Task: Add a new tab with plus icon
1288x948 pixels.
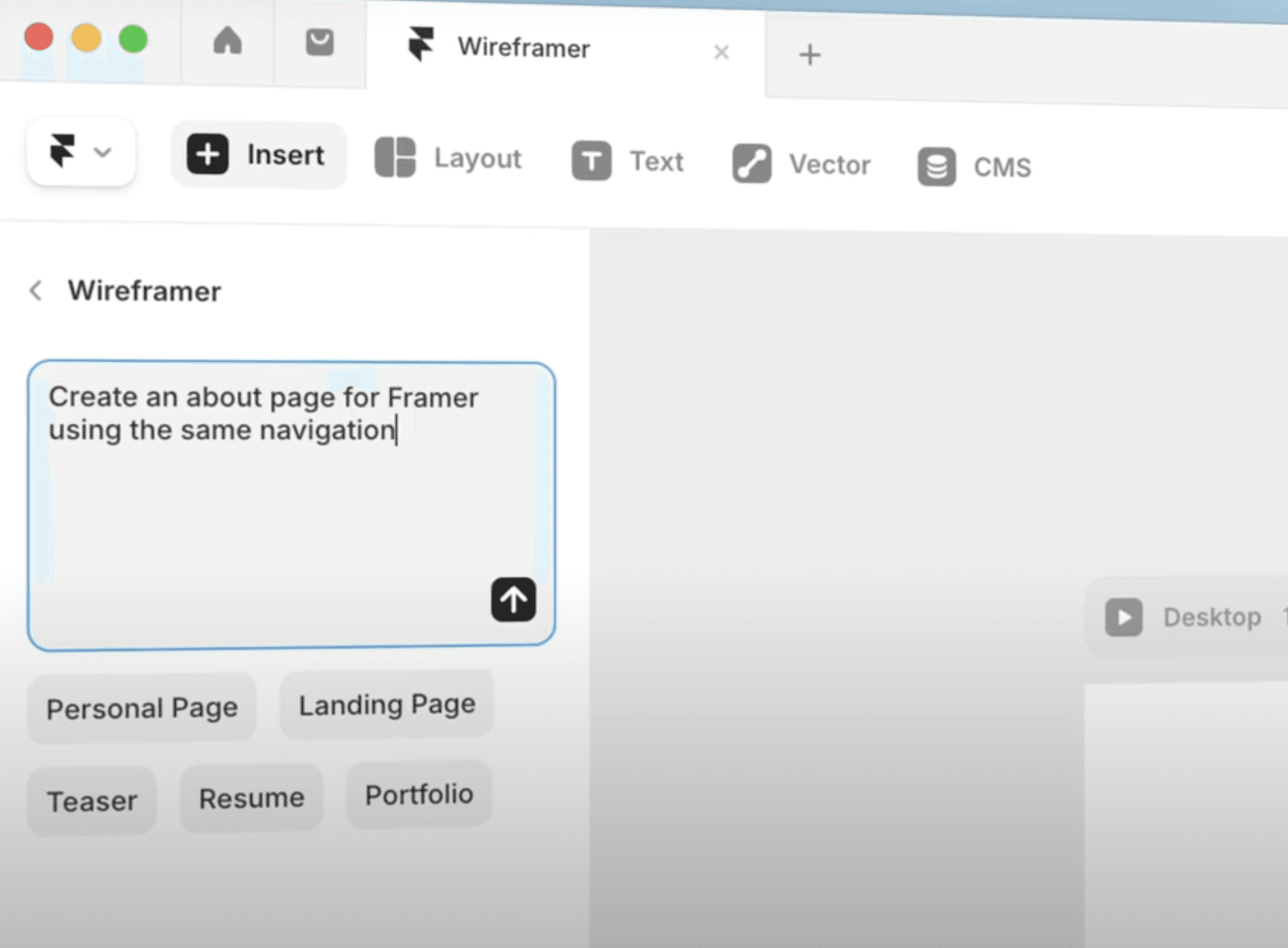Action: pyautogui.click(x=810, y=55)
